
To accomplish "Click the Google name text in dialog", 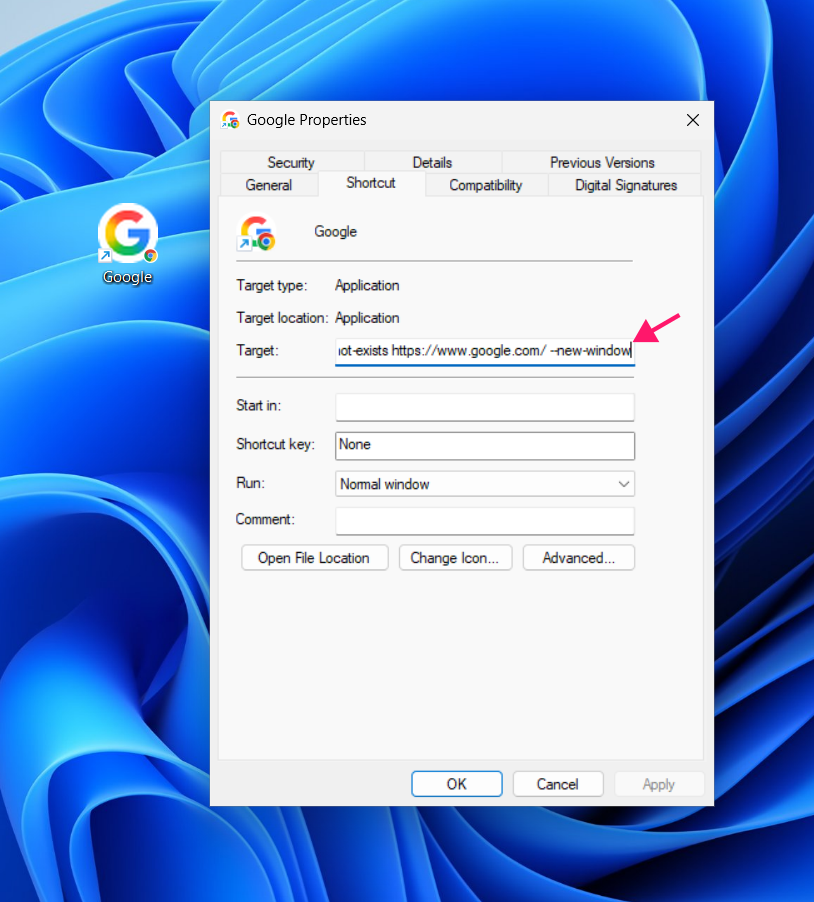I will click(x=335, y=232).
